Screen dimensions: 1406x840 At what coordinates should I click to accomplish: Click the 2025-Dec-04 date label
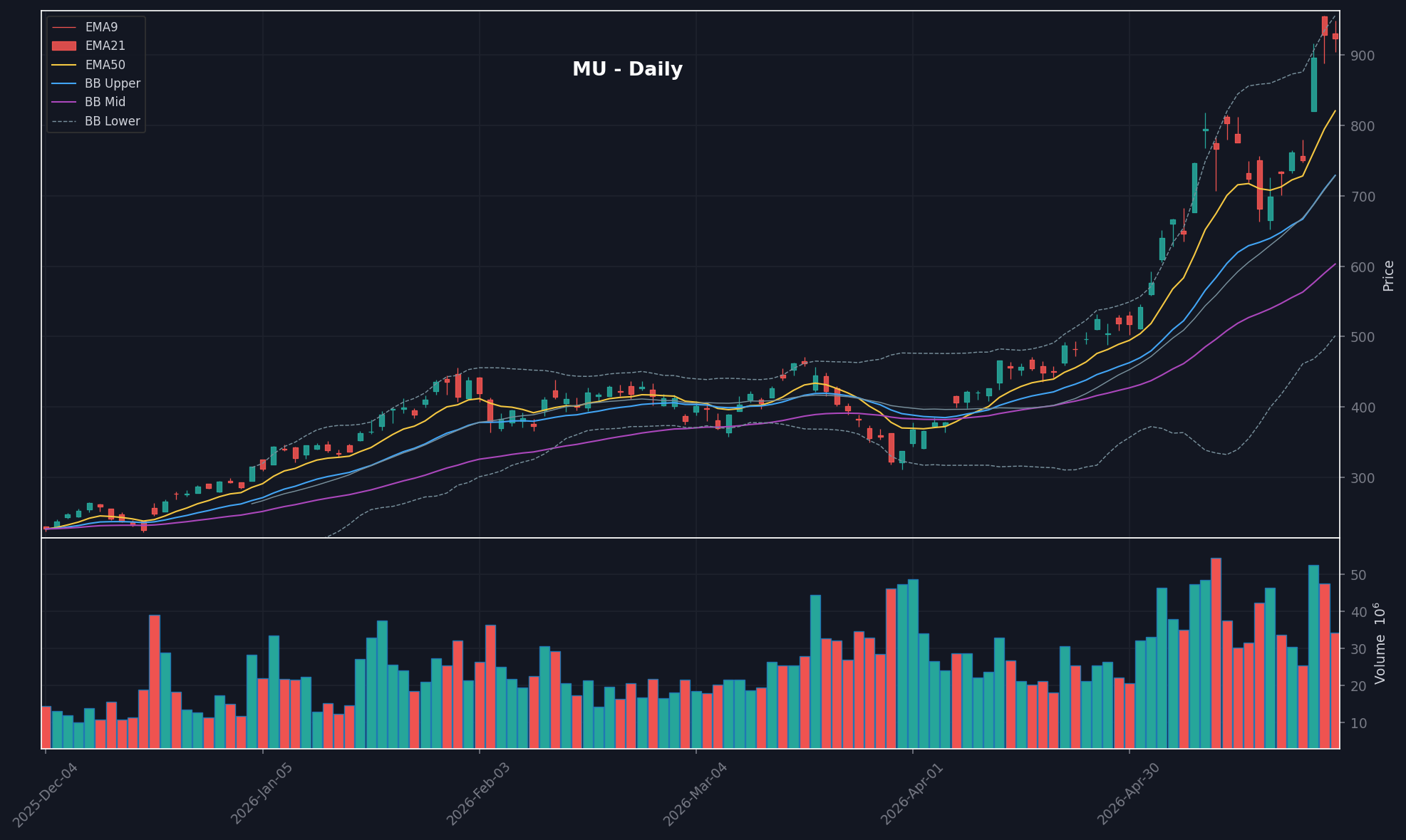(x=45, y=794)
